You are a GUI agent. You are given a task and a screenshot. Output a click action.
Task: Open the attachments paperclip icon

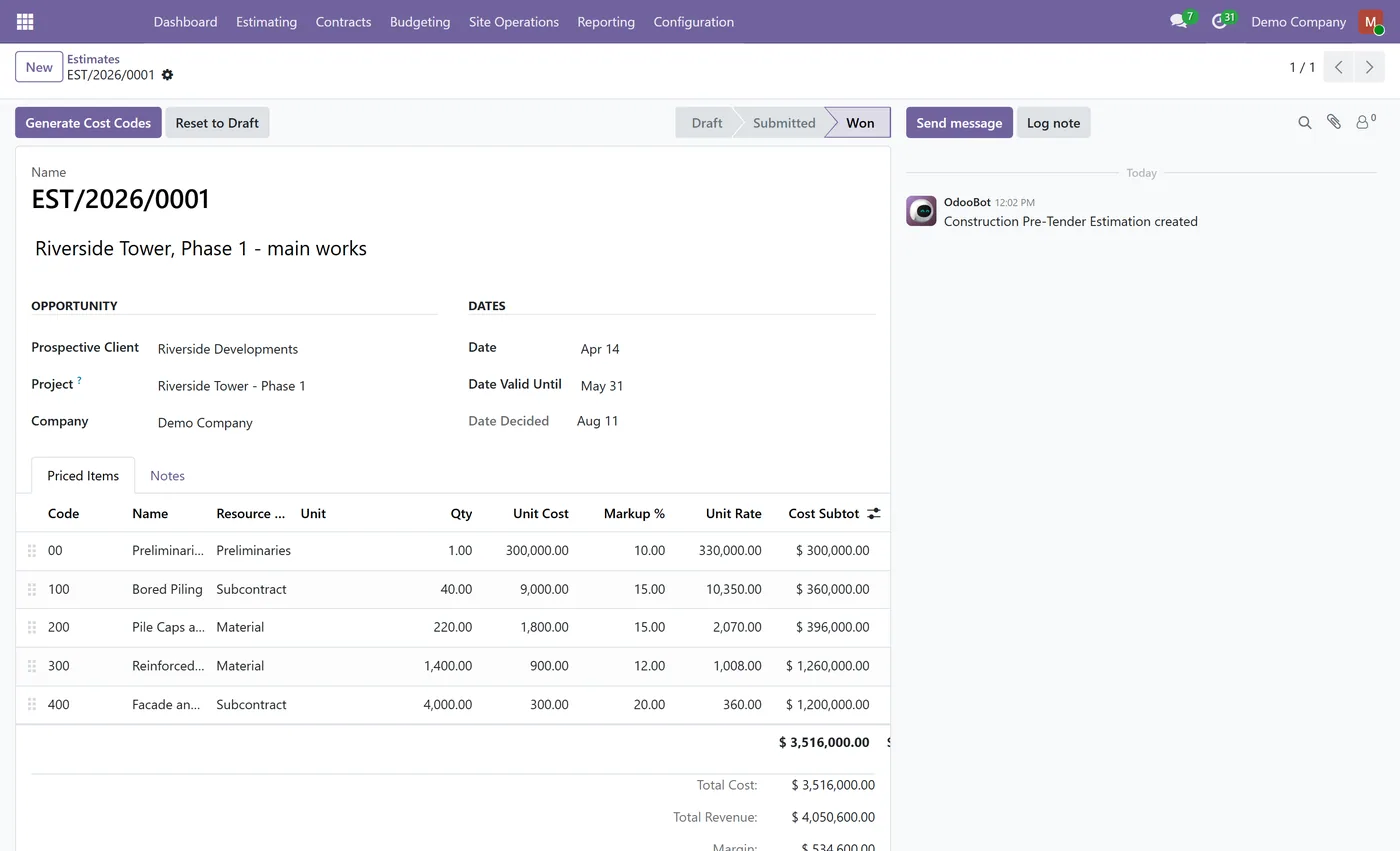[1334, 122]
